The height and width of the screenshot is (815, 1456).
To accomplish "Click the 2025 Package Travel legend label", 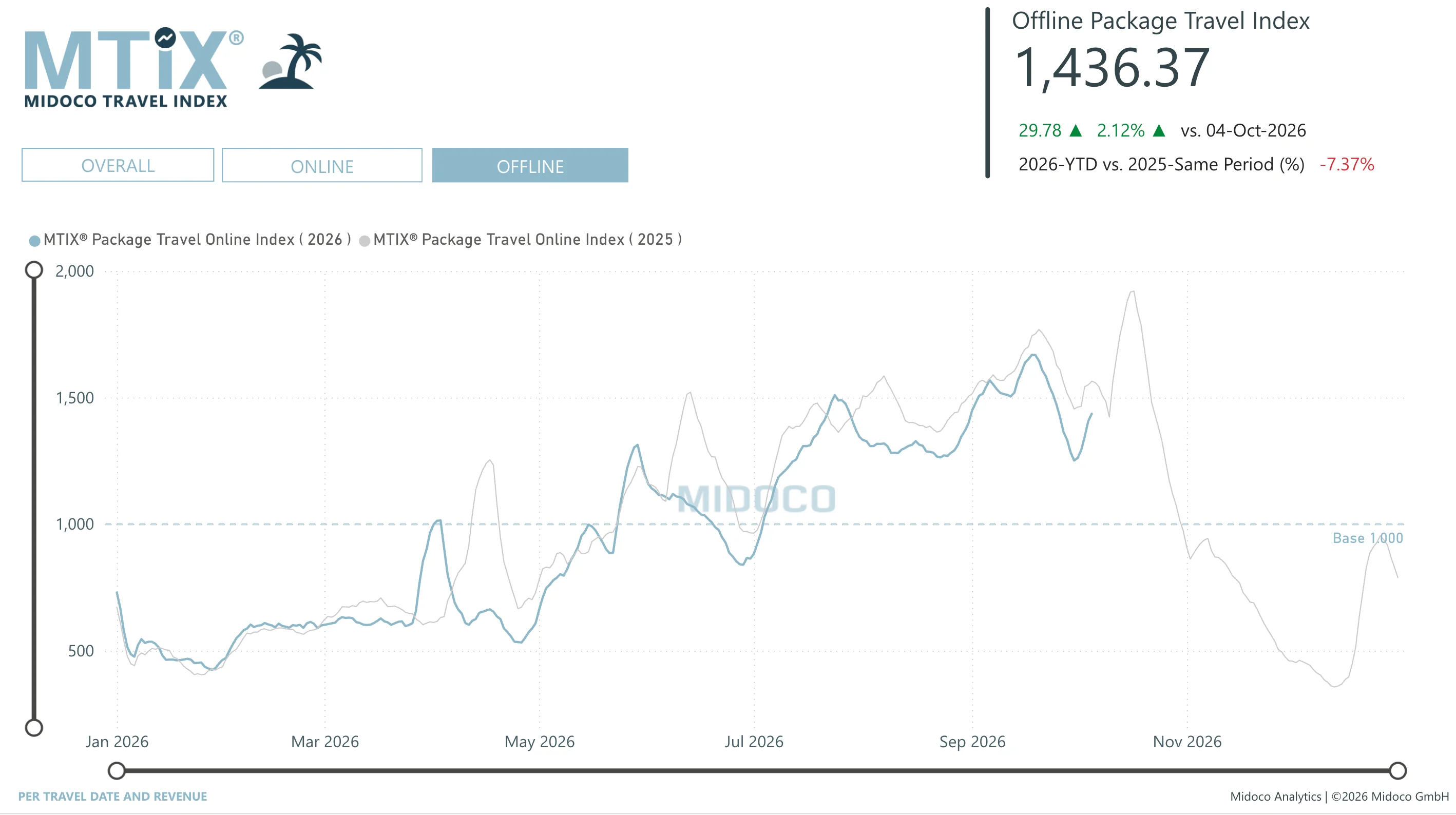I will point(527,240).
